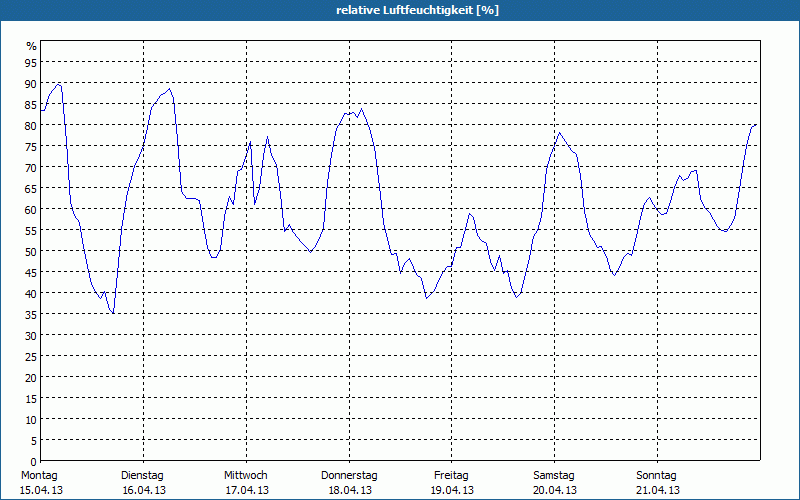Image resolution: width=800 pixels, height=500 pixels.
Task: Select the 'Donnerstag' day label
Action: [x=349, y=475]
